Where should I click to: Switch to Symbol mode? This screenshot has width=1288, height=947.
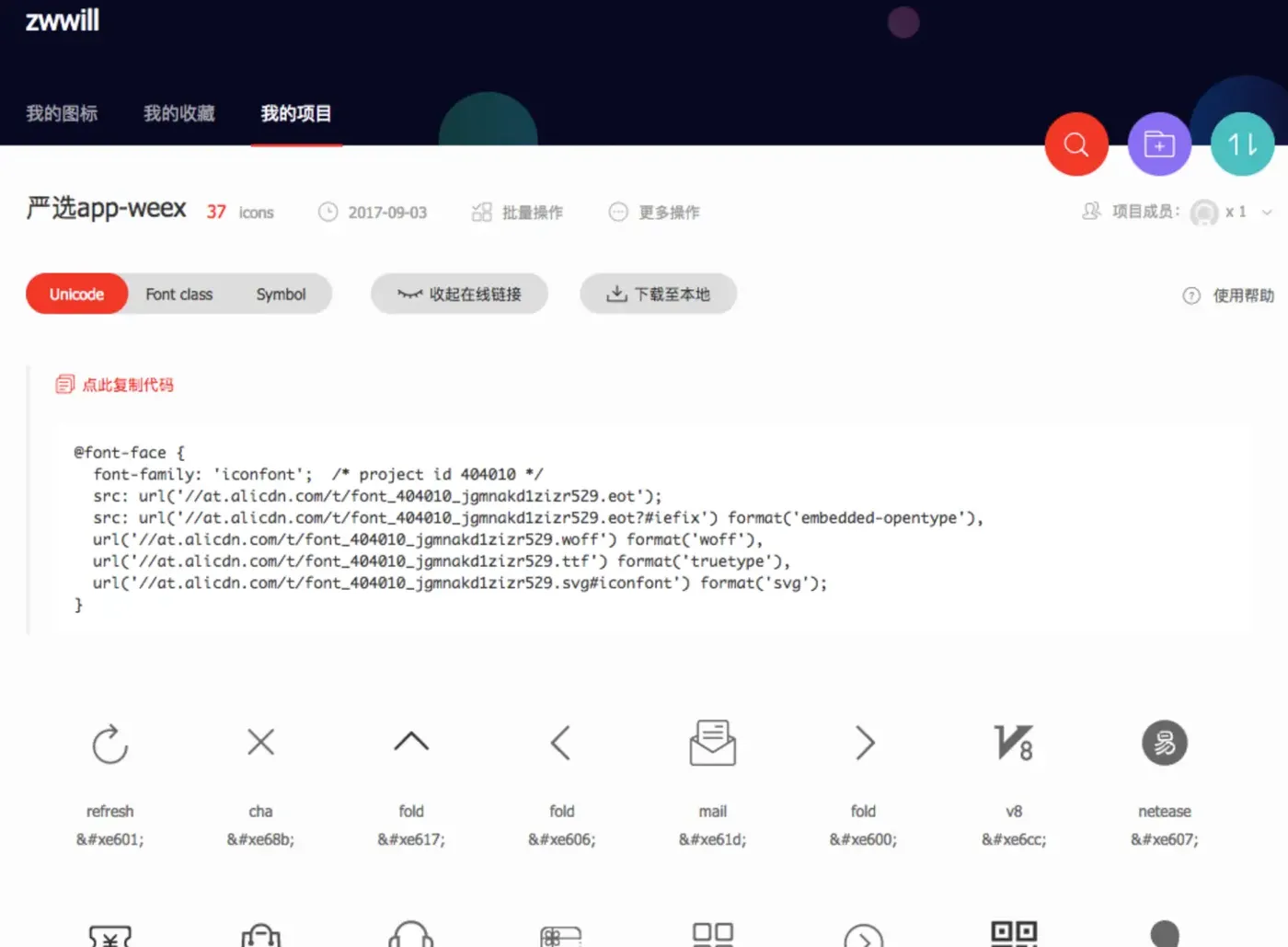(x=281, y=294)
